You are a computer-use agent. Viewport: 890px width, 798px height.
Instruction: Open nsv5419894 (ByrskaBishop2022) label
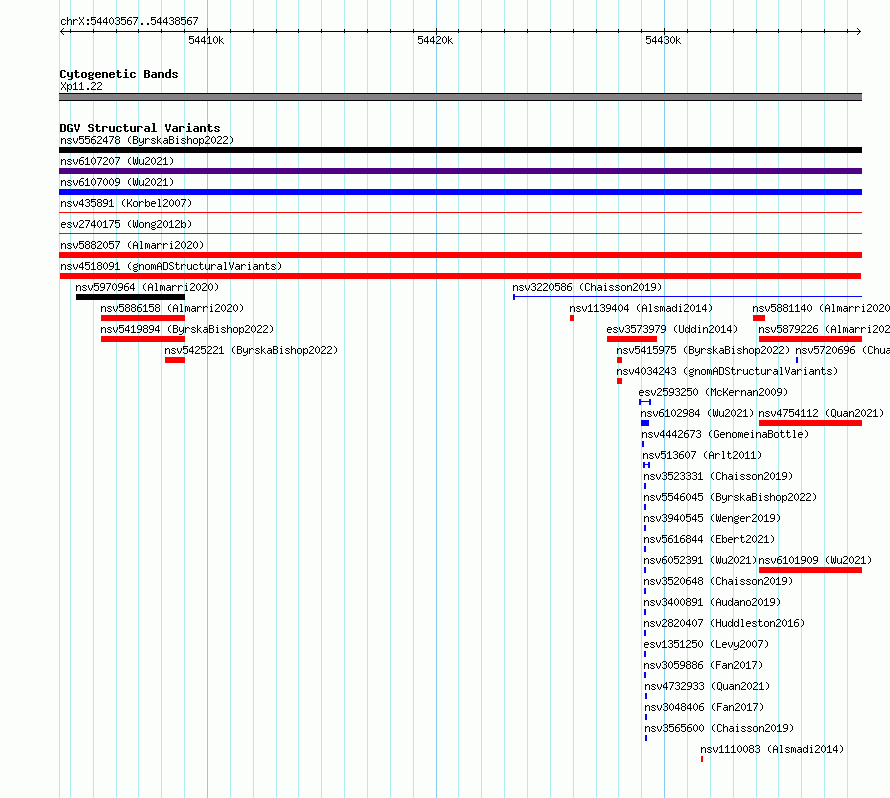[x=187, y=329]
